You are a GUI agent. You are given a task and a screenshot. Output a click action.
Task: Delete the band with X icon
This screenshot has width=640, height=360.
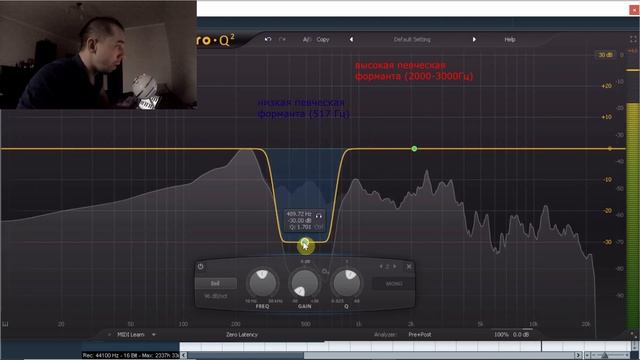pyautogui.click(x=409, y=266)
